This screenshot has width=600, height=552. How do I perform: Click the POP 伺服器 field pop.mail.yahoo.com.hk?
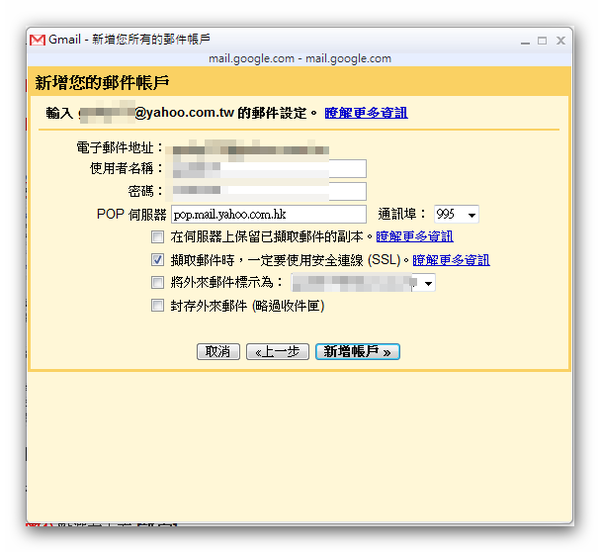point(269,214)
